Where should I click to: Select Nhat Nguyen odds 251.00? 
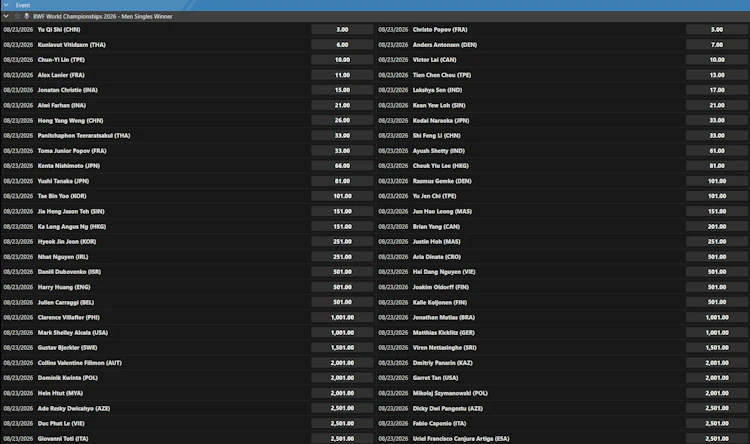(342, 257)
